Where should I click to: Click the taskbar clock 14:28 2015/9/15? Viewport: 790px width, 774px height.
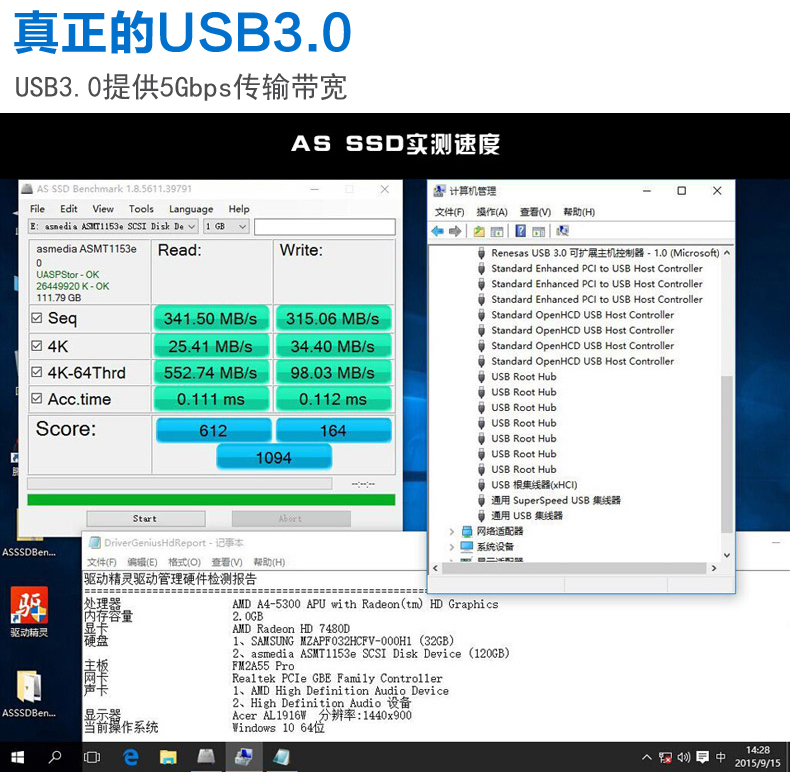pyautogui.click(x=757, y=757)
